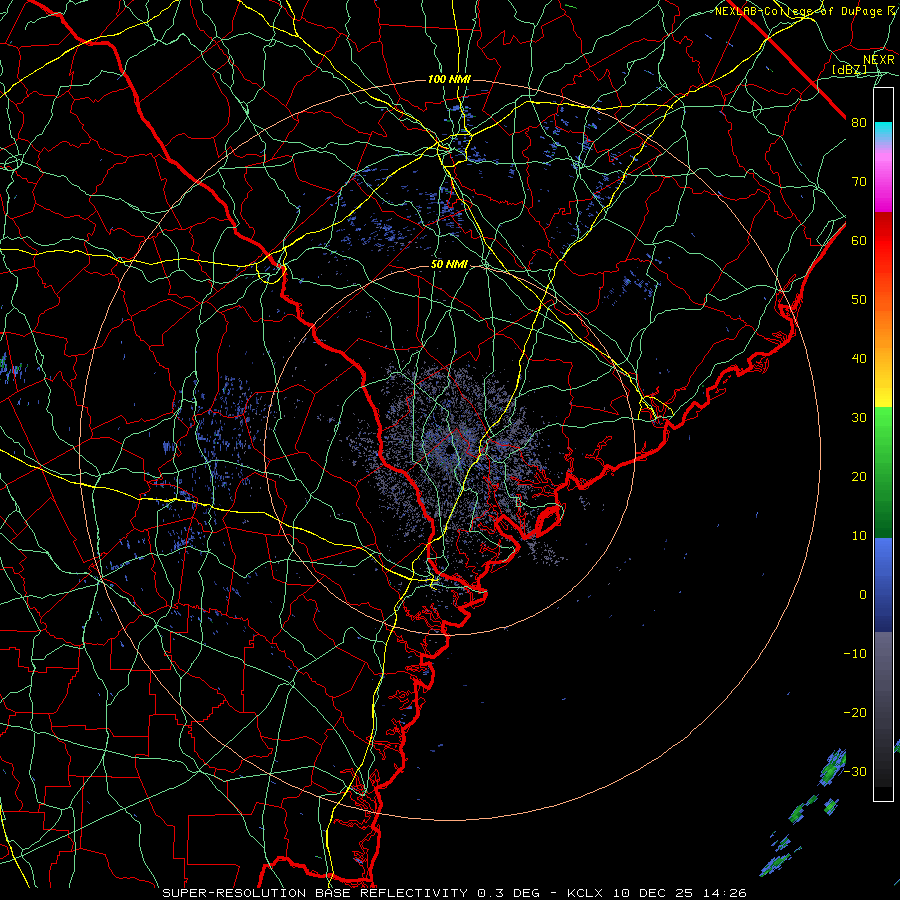The image size is (900, 900).
Task: Click the -10 value on dBZ scale
Action: pos(855,653)
